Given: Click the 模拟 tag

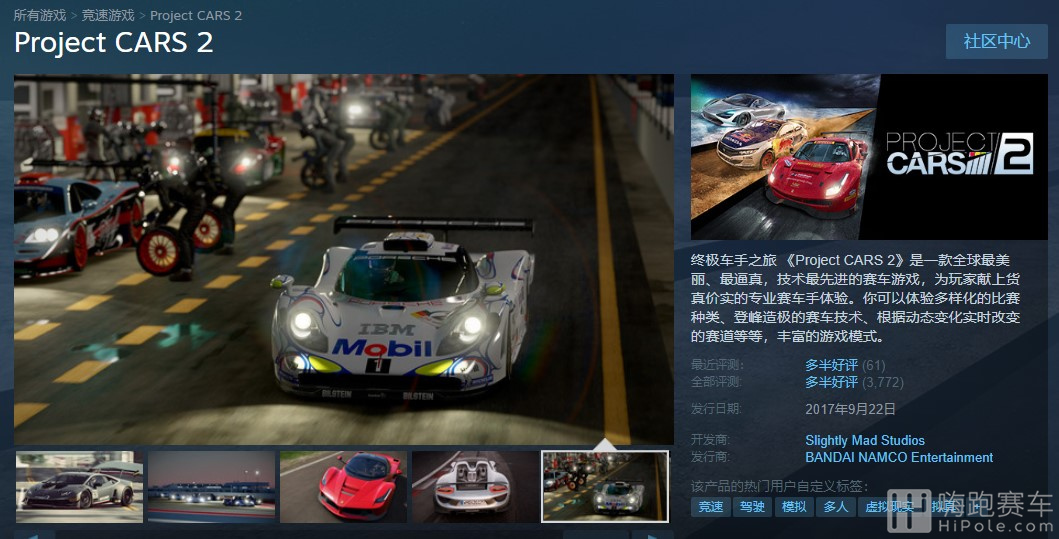Looking at the screenshot, I should point(794,507).
